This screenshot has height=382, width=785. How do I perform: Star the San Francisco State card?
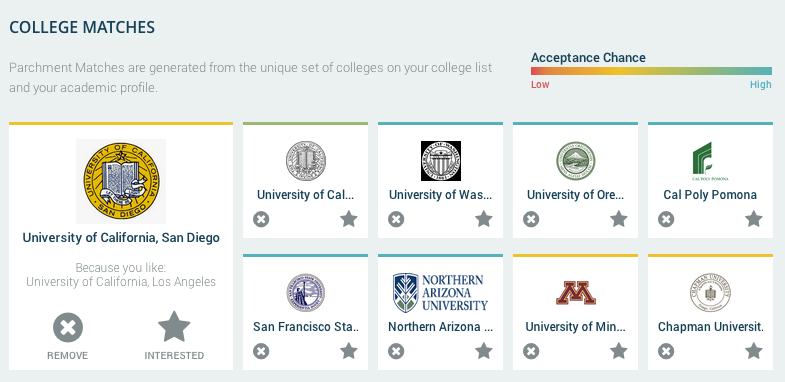coord(349,351)
